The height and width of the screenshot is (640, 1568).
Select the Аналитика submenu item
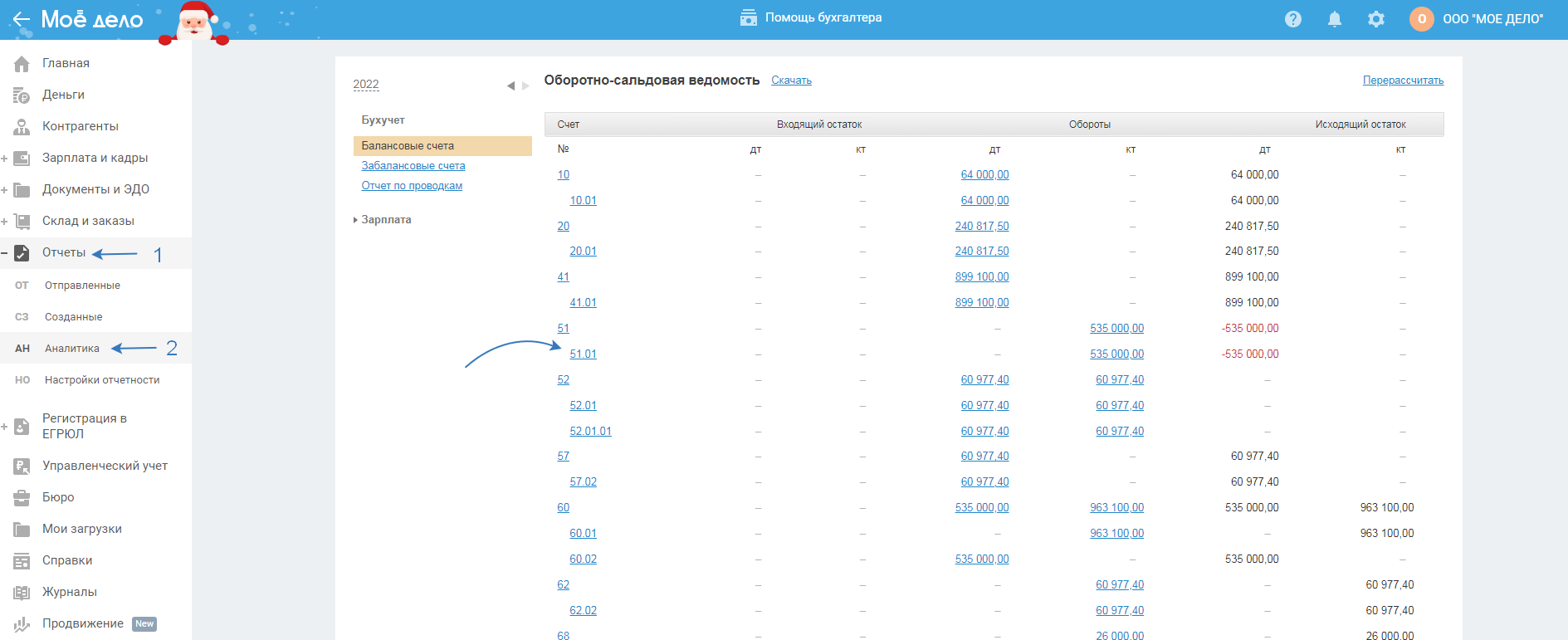point(72,349)
